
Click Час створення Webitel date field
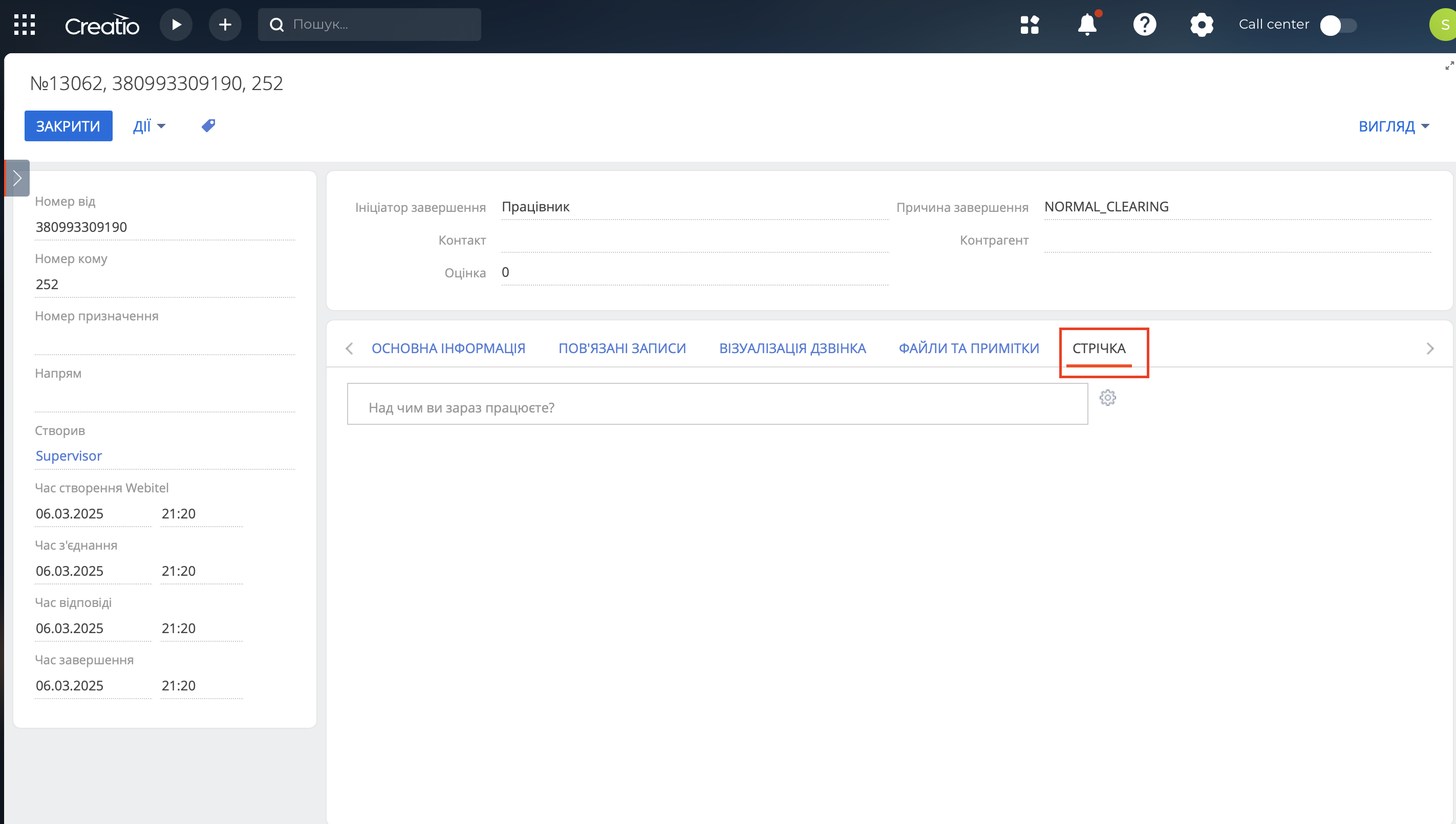click(93, 513)
